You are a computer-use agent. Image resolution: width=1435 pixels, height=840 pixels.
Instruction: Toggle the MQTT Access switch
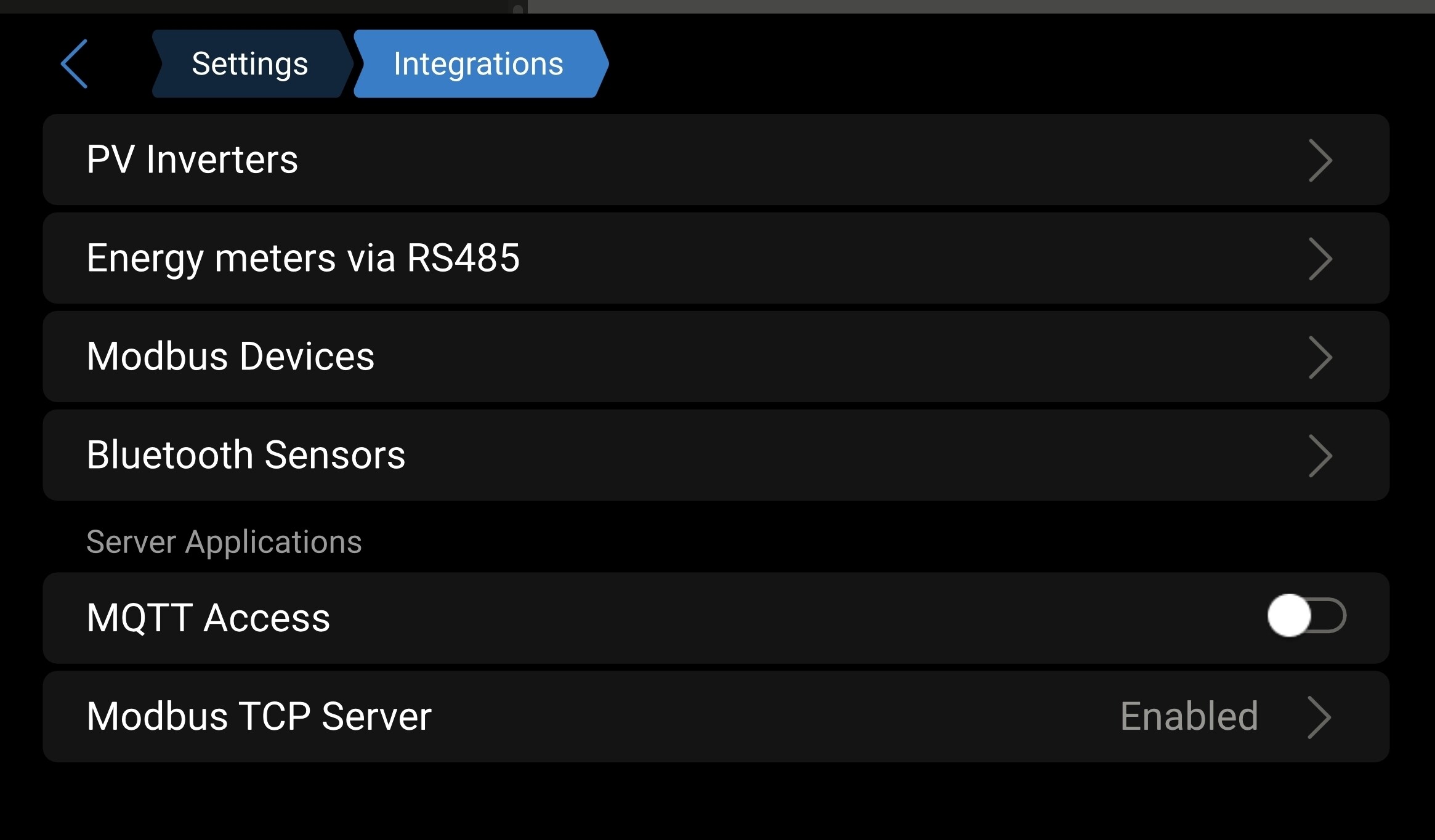point(1307,615)
